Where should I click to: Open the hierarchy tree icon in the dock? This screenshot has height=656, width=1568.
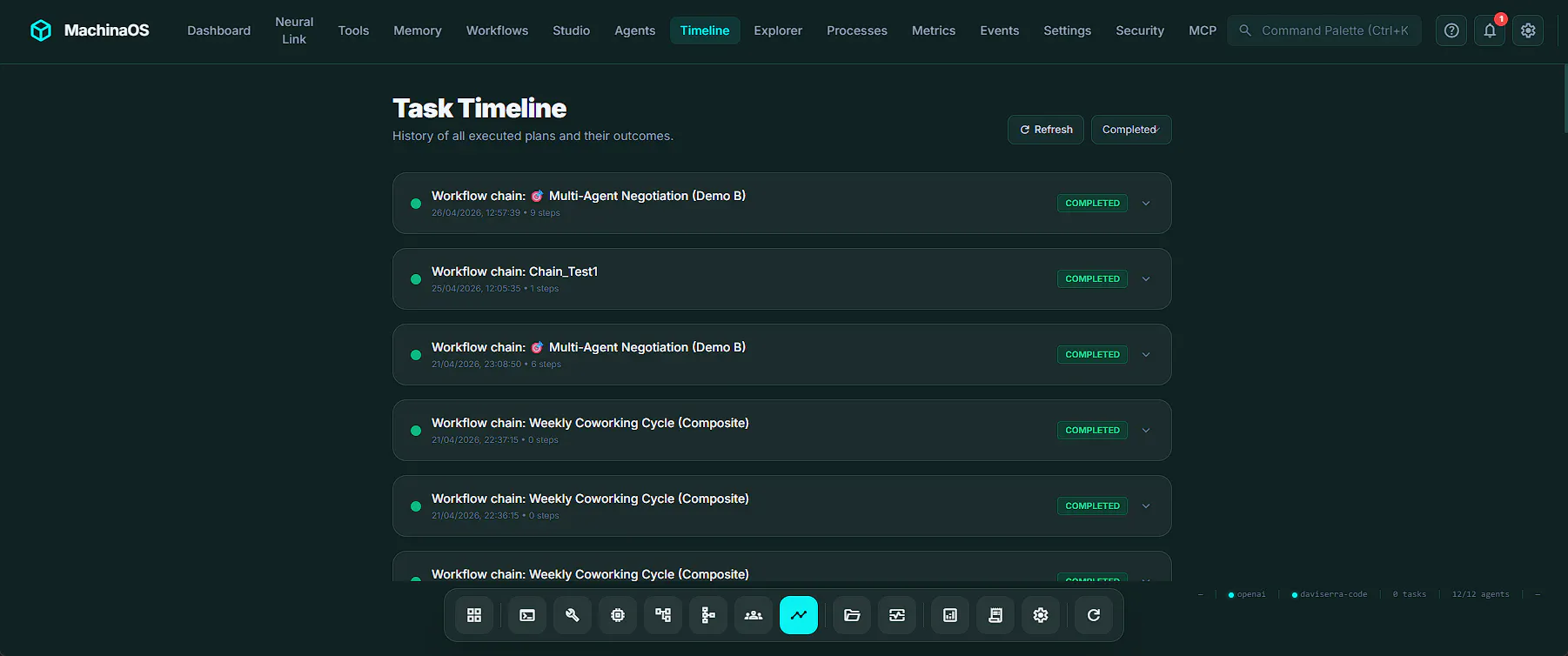(708, 615)
